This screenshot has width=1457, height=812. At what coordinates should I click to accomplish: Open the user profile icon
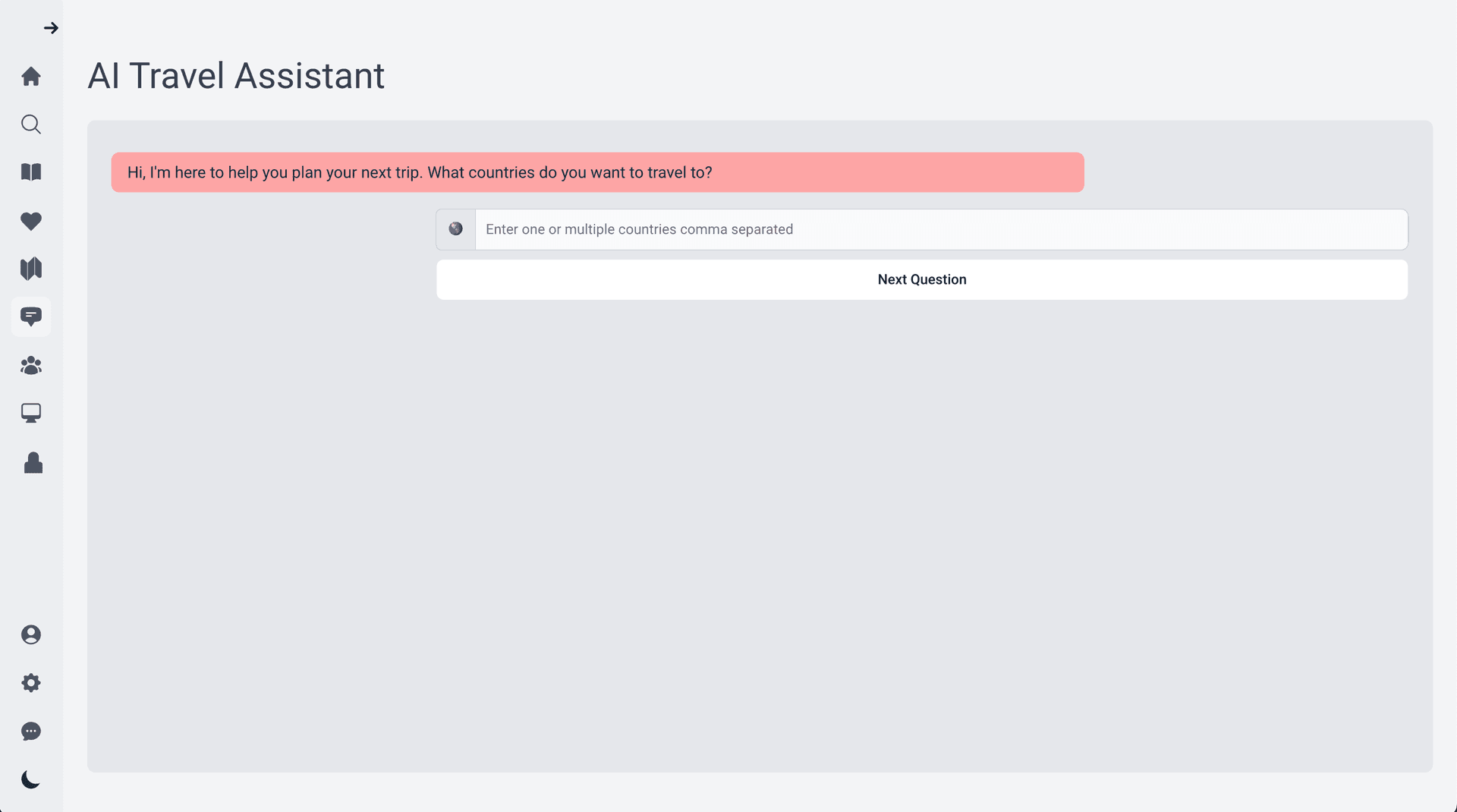click(31, 634)
